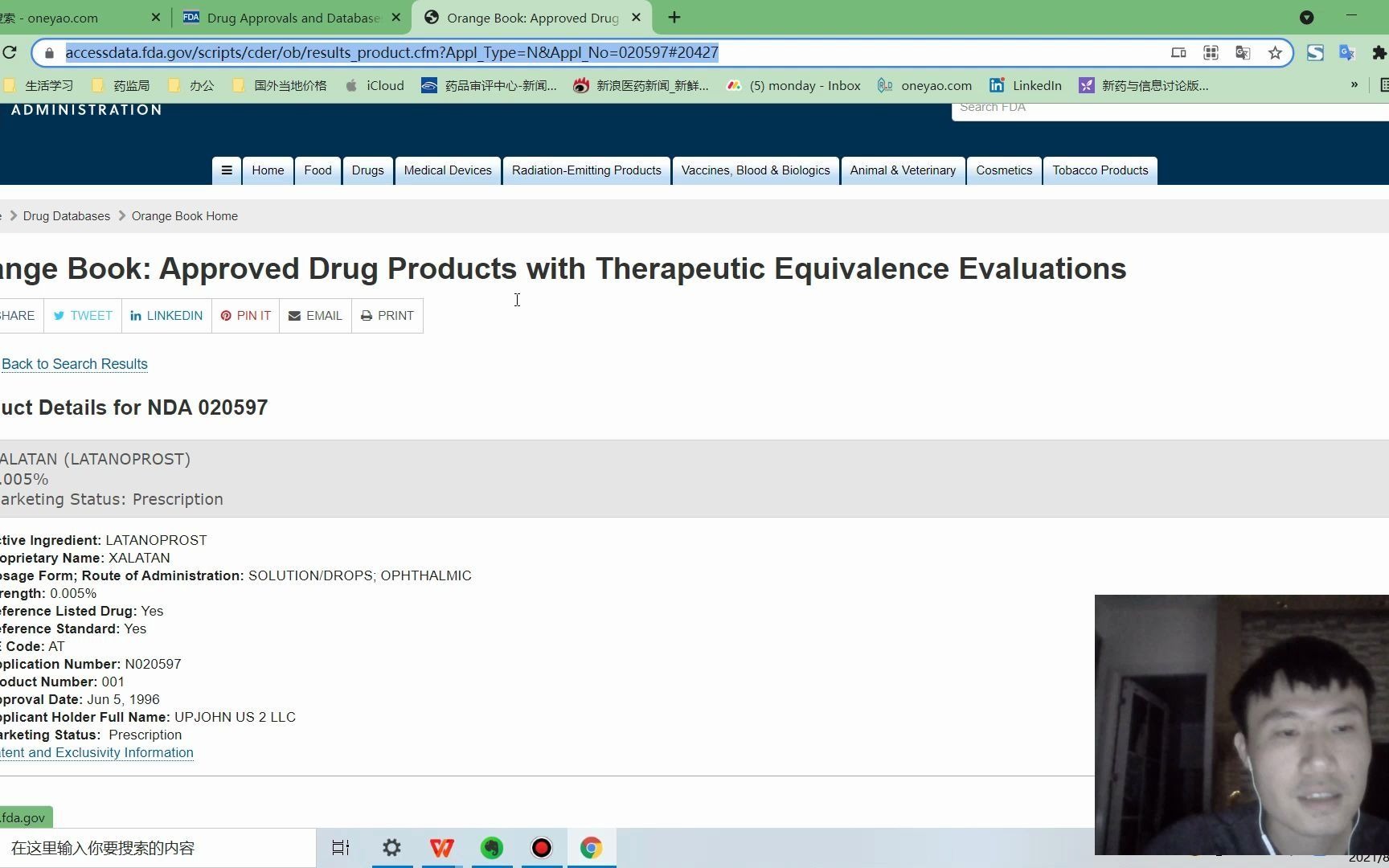Share page via LINKEDIN button
This screenshot has width=1389, height=868.
166,316
